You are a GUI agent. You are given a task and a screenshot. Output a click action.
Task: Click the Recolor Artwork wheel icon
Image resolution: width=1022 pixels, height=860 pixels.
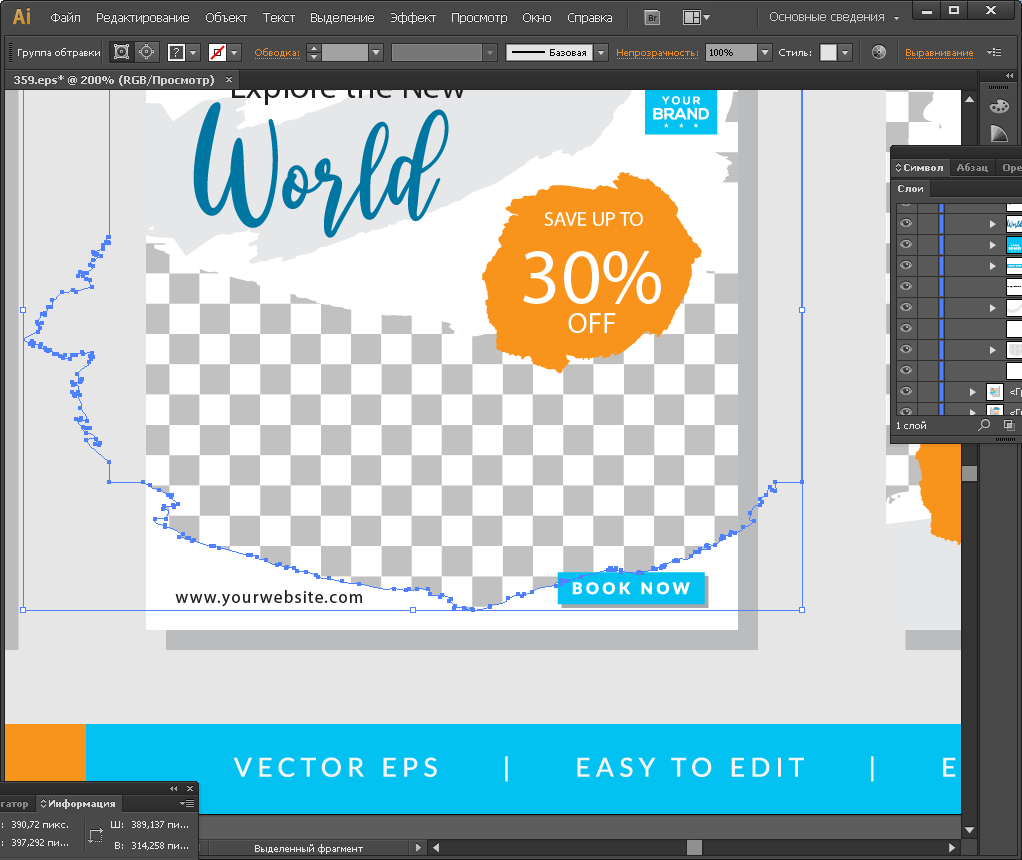(x=878, y=52)
